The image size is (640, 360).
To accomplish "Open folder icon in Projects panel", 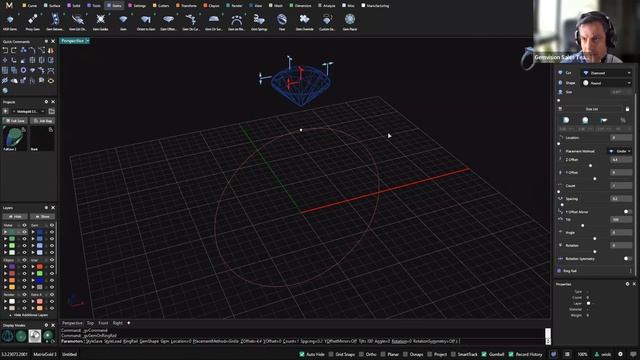I will 51,111.
